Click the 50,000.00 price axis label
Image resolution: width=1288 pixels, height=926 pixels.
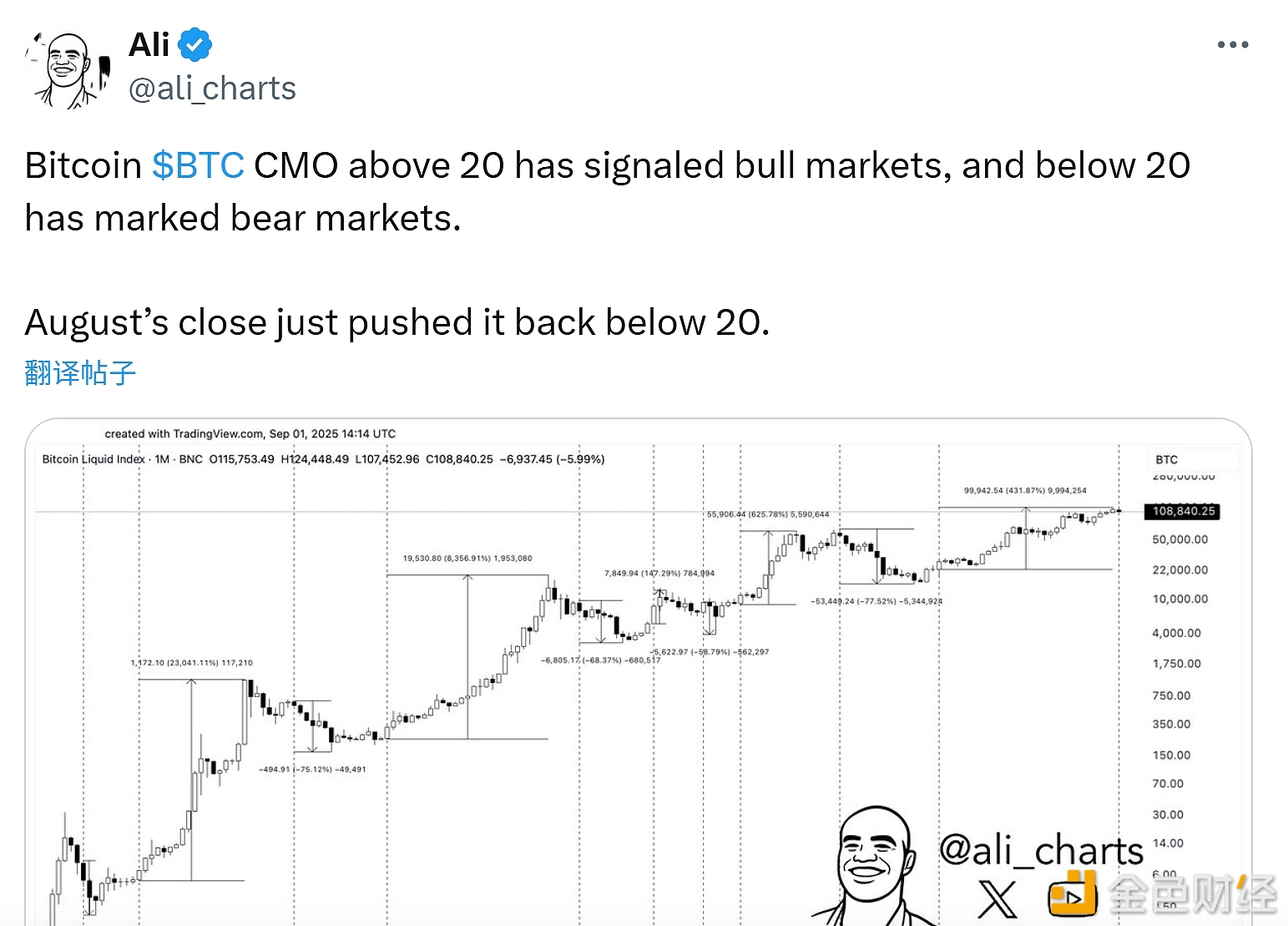pyautogui.click(x=1179, y=540)
